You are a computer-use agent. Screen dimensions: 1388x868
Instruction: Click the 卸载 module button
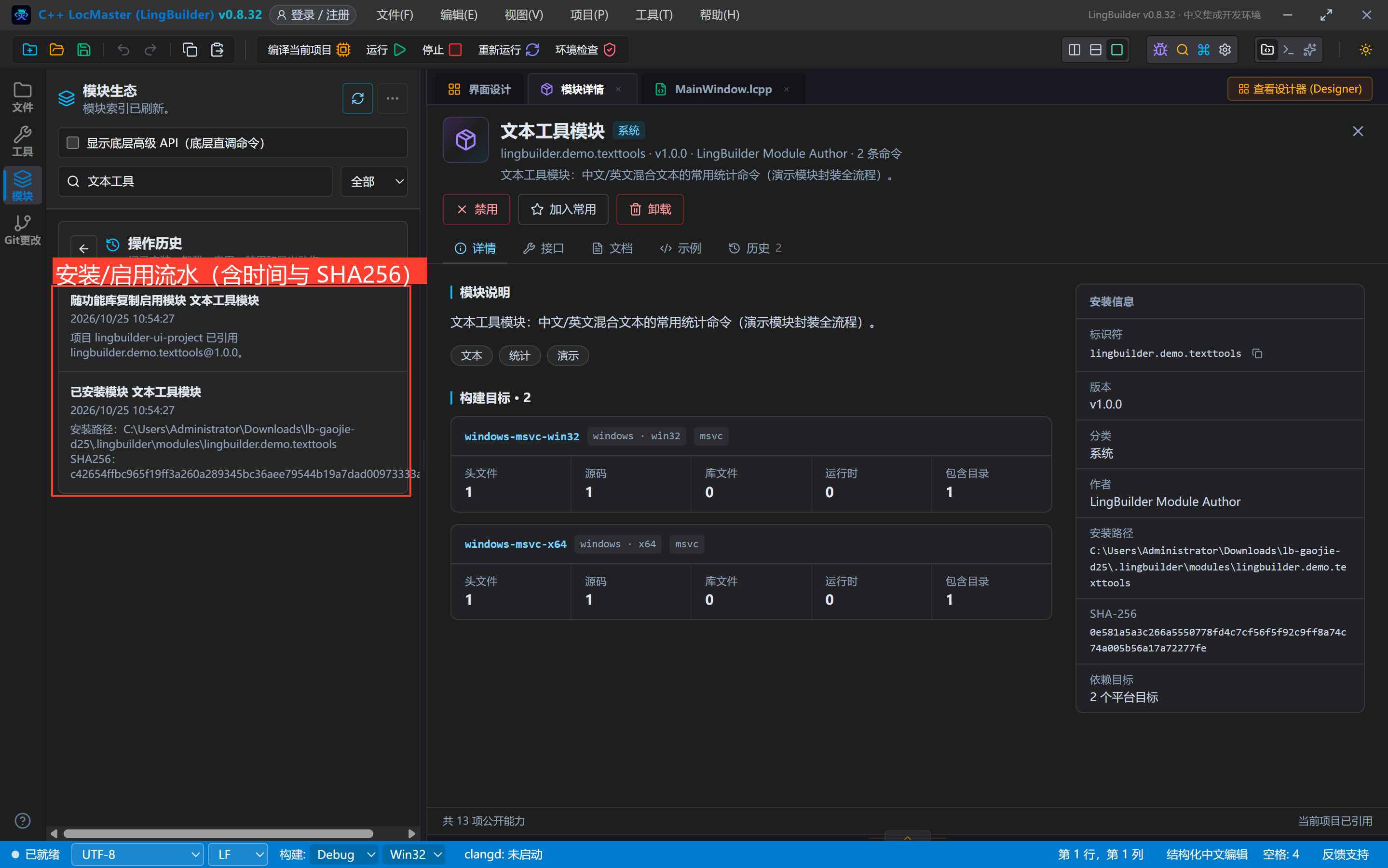click(650, 209)
